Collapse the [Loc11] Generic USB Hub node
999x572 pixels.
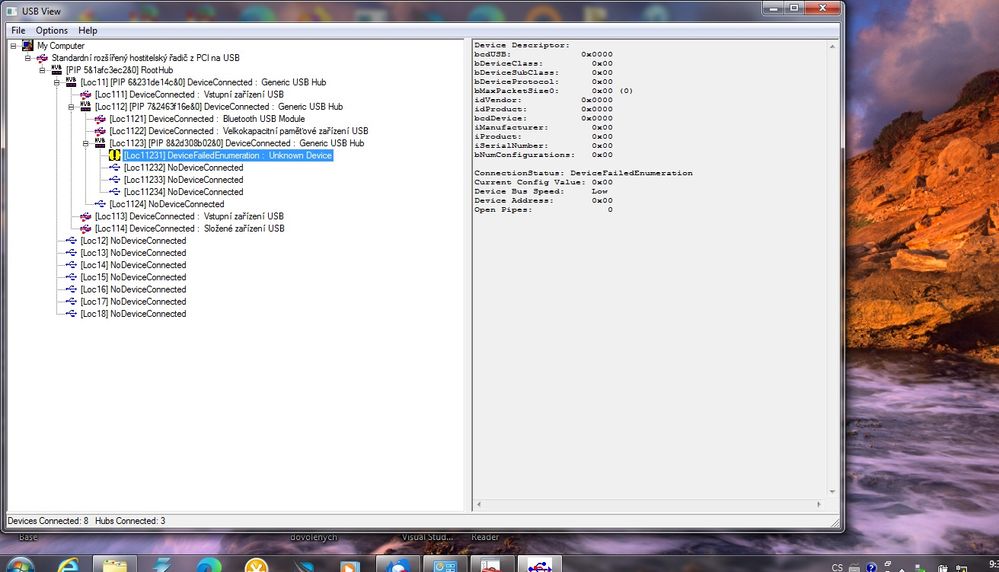pyautogui.click(x=57, y=82)
